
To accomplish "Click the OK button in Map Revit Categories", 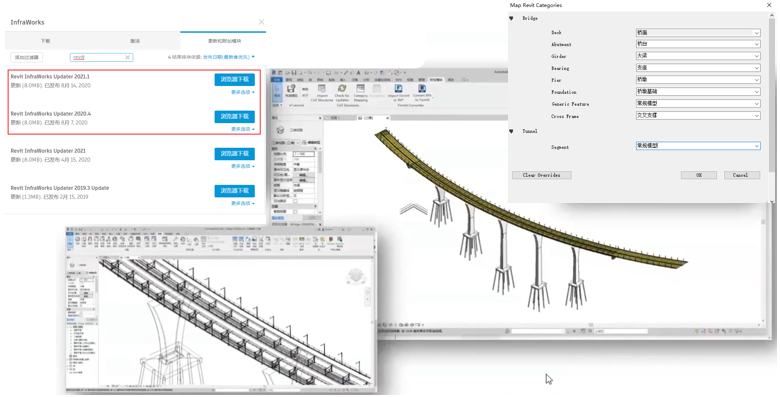I will 698,175.
